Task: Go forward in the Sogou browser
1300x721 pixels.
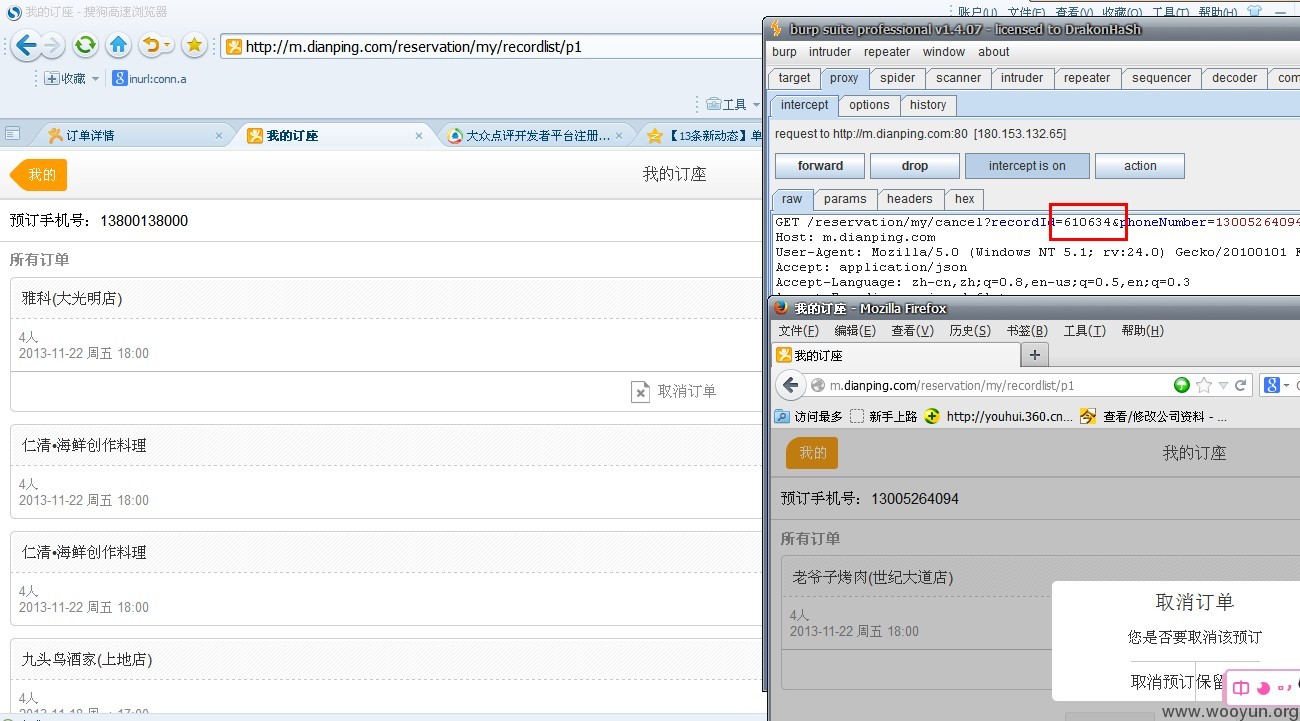Action: point(52,45)
